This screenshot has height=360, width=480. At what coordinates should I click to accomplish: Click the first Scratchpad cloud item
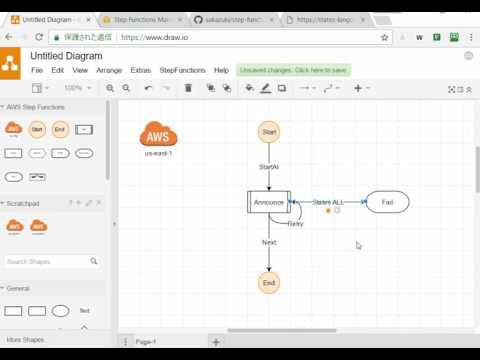15,226
